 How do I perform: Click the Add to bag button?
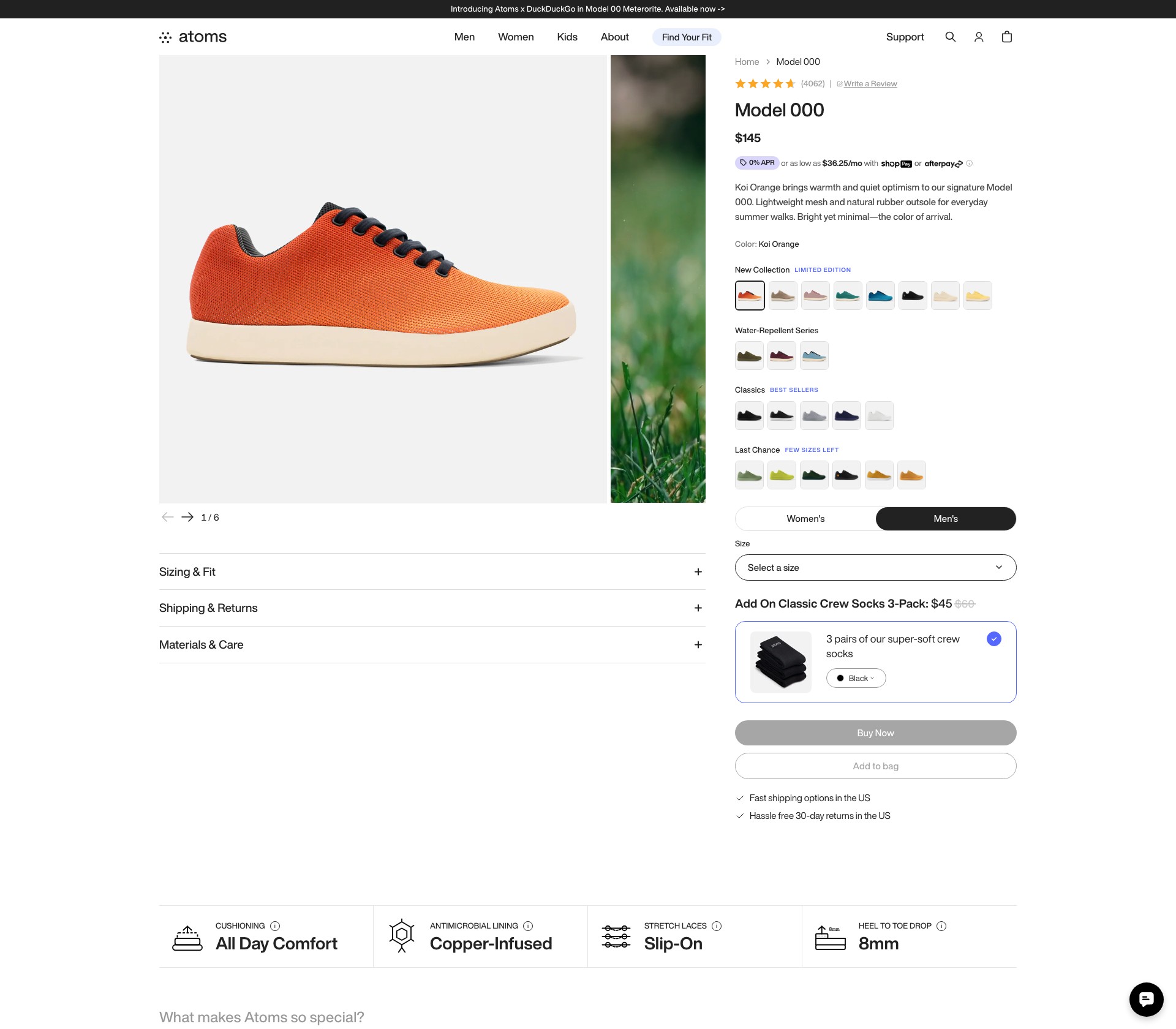click(x=875, y=766)
